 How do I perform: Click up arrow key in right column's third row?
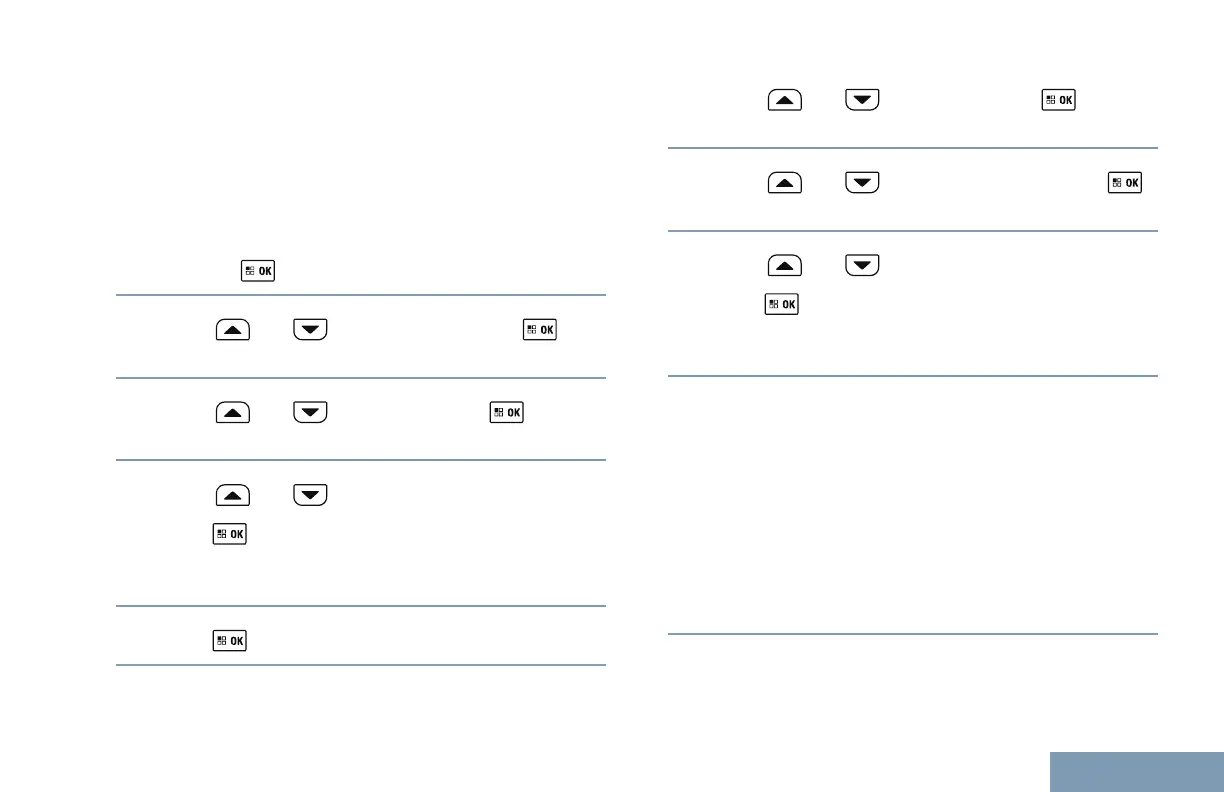pos(785,265)
